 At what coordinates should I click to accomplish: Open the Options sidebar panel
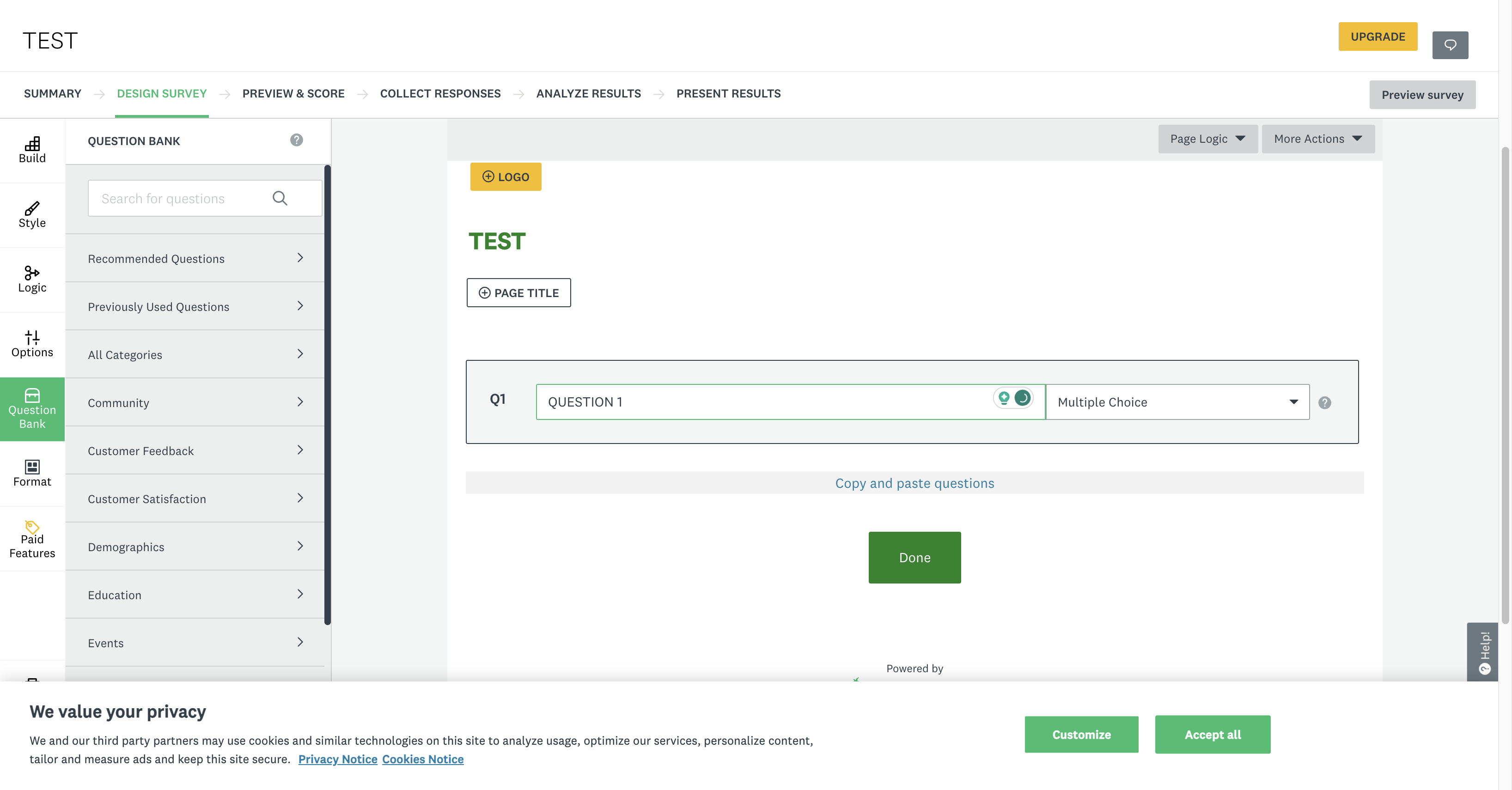click(x=32, y=344)
